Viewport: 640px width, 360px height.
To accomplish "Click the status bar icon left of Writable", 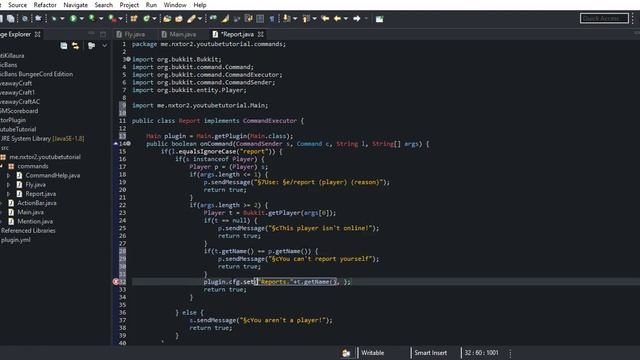I will coord(346,353).
